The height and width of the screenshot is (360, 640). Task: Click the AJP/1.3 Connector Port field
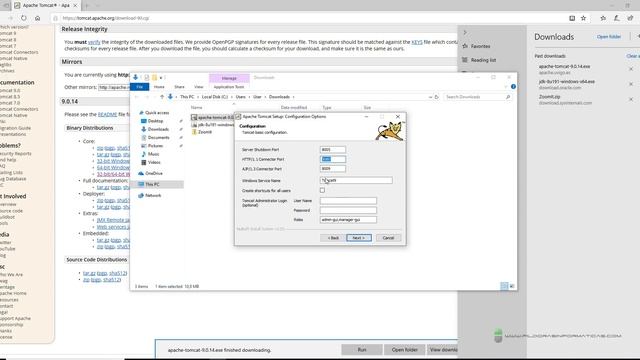click(x=333, y=169)
